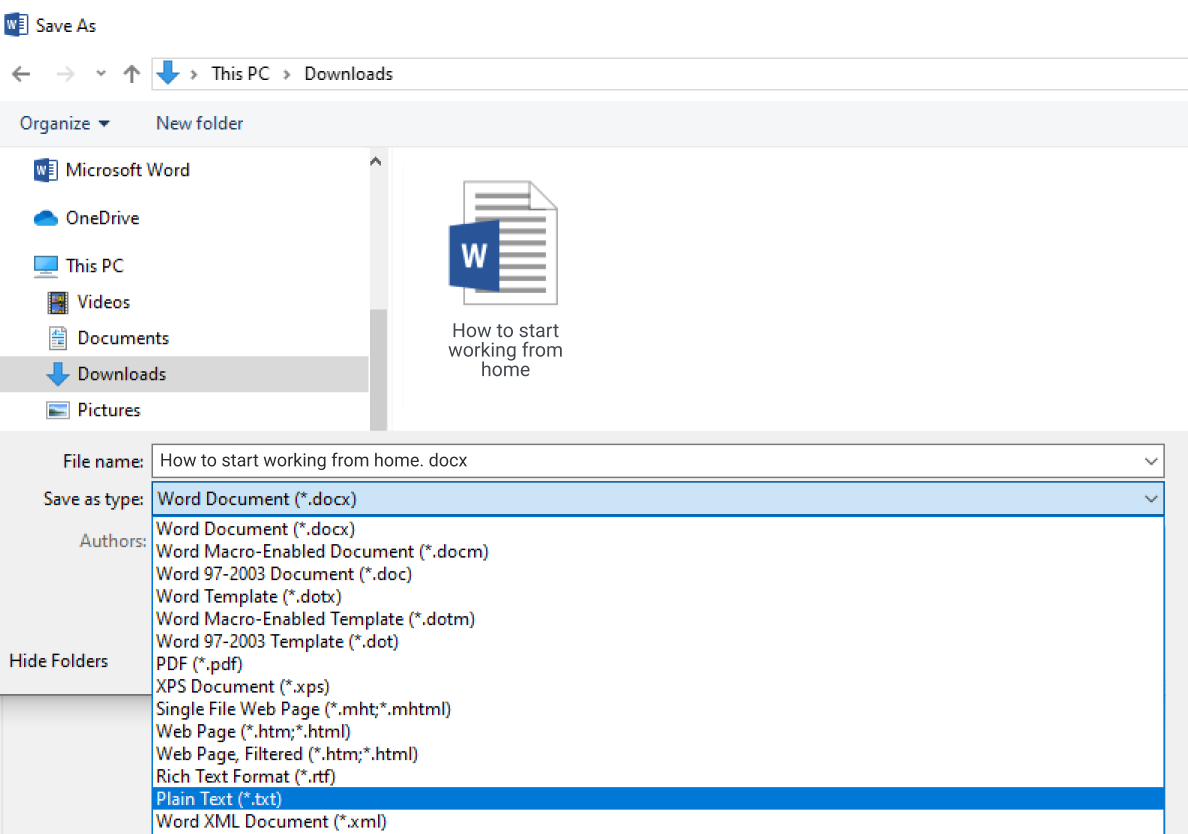This screenshot has height=834, width=1188.
Task: Select the Pictures folder icon
Action: [x=57, y=409]
